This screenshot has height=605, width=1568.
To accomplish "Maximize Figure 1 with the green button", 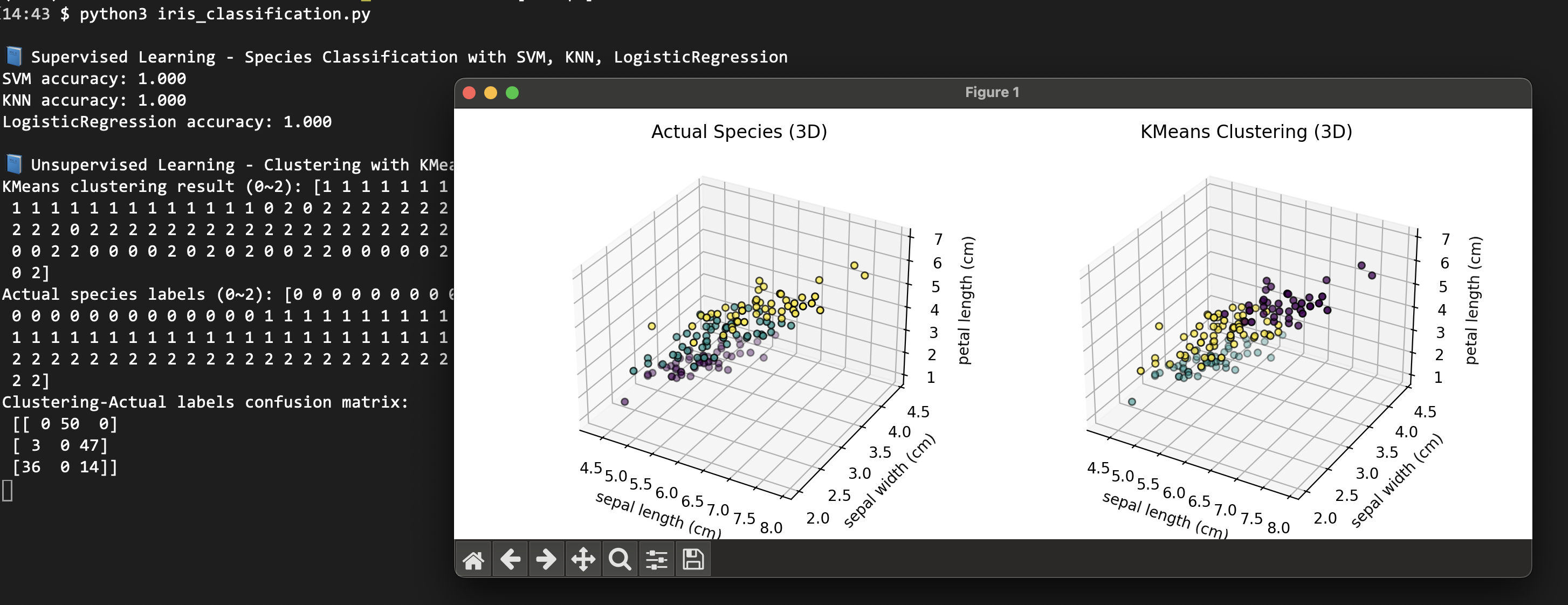I will click(x=513, y=93).
